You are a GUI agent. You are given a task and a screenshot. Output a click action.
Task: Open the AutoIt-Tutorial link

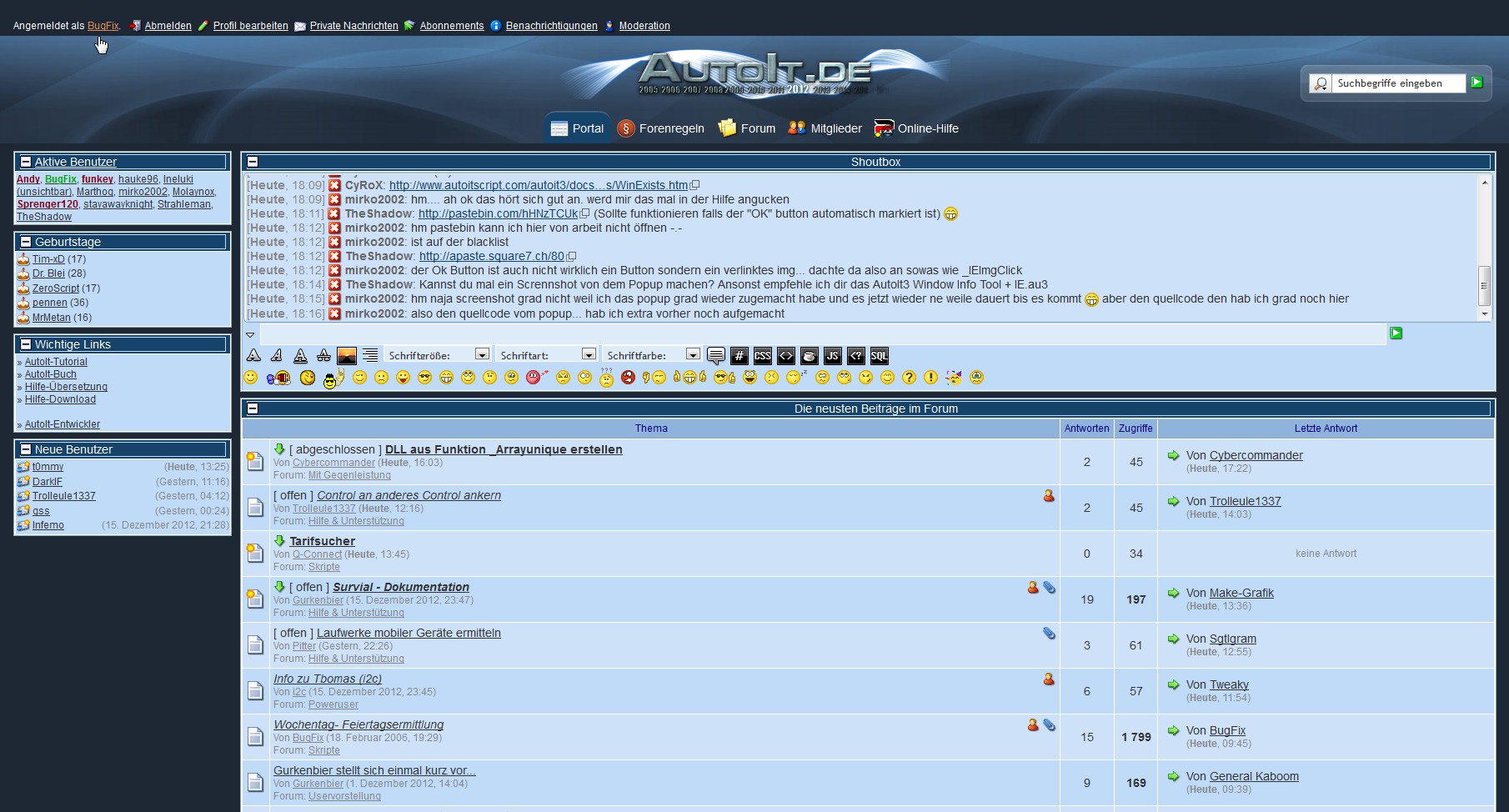(x=56, y=362)
